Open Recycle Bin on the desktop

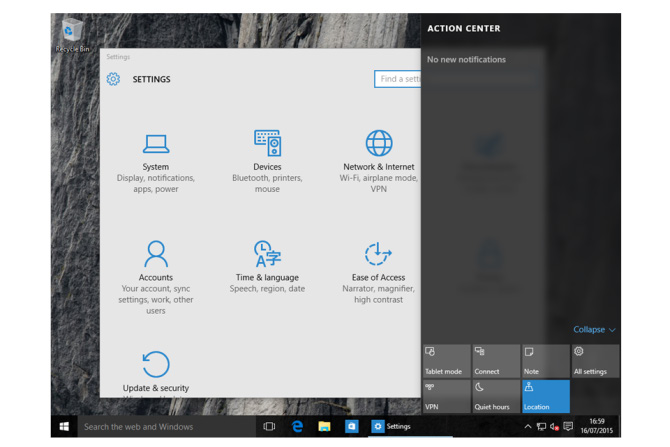coord(72,35)
